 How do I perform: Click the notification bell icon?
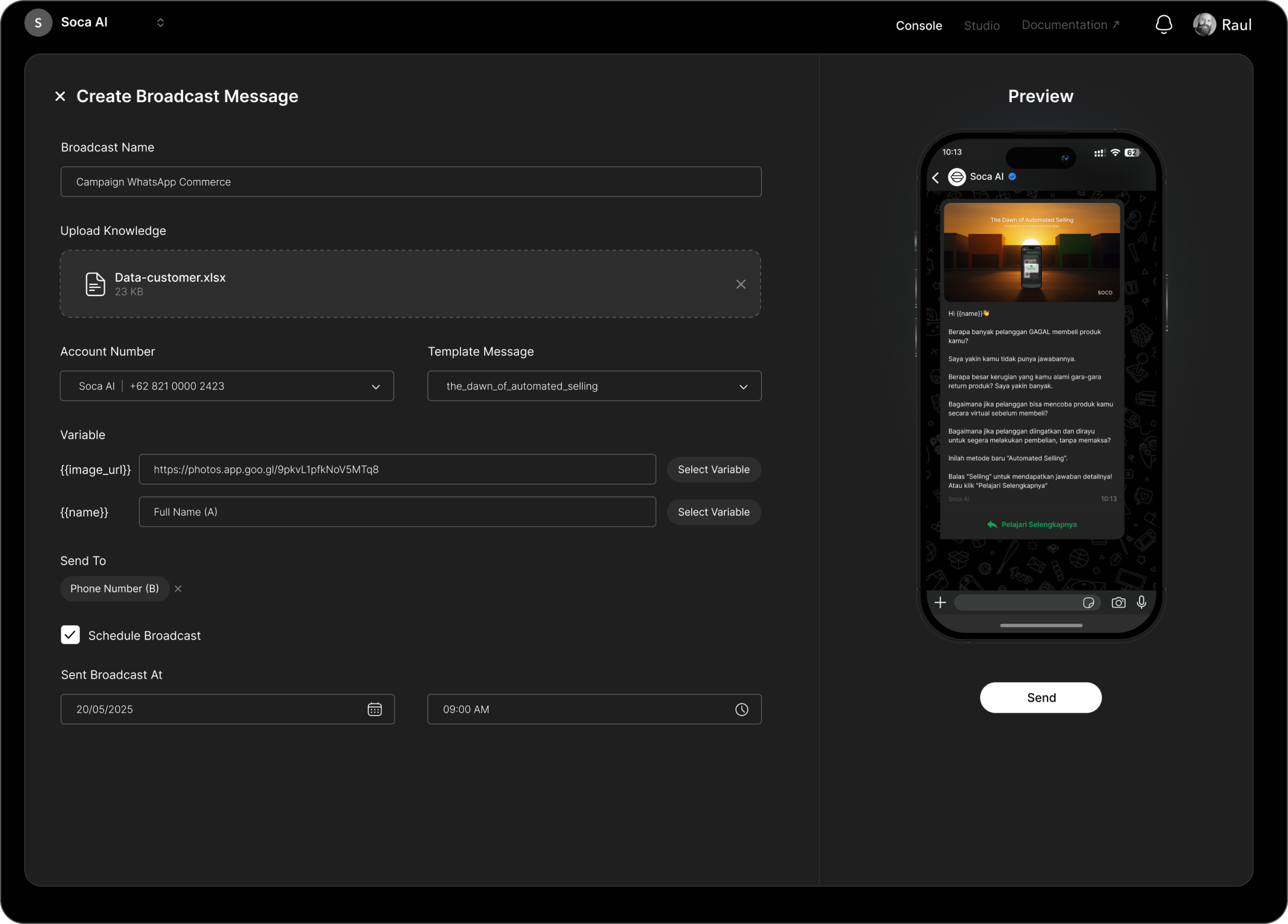coord(1163,24)
